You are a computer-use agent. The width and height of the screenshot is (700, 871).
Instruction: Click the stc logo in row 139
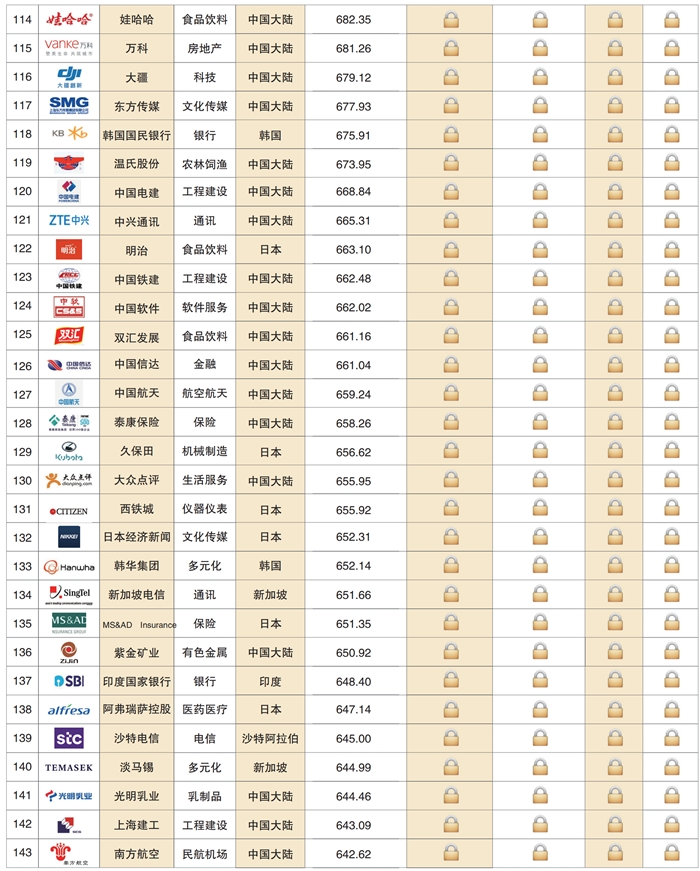[x=69, y=738]
